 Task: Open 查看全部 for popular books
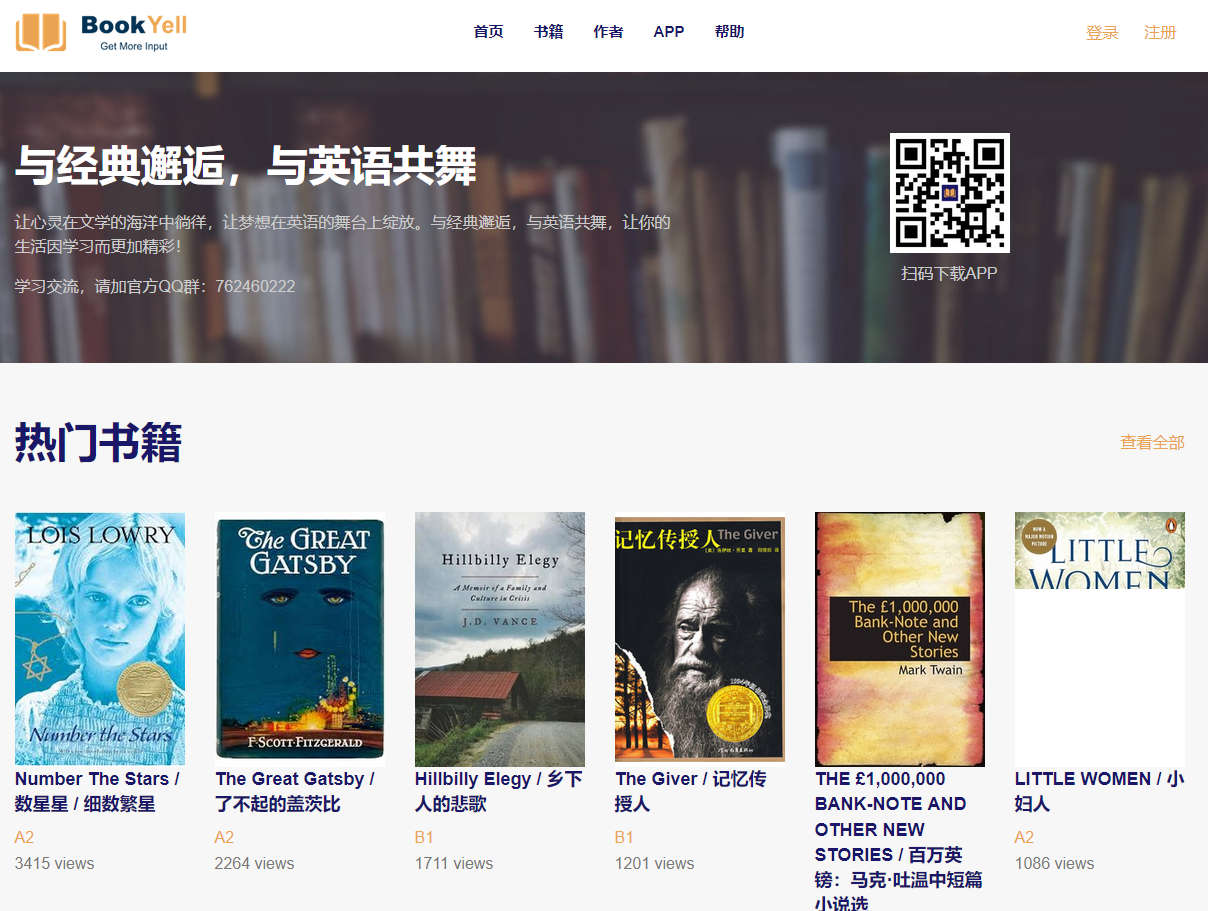[1152, 442]
